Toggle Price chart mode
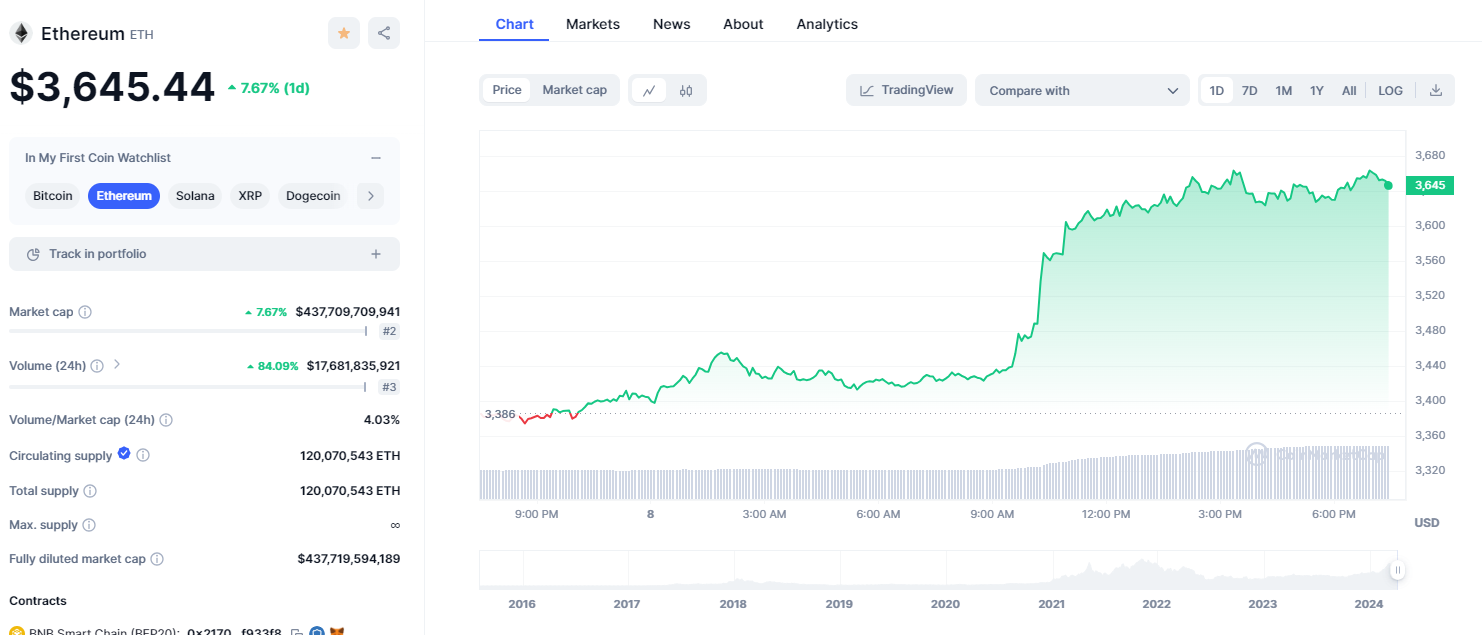 (x=507, y=90)
